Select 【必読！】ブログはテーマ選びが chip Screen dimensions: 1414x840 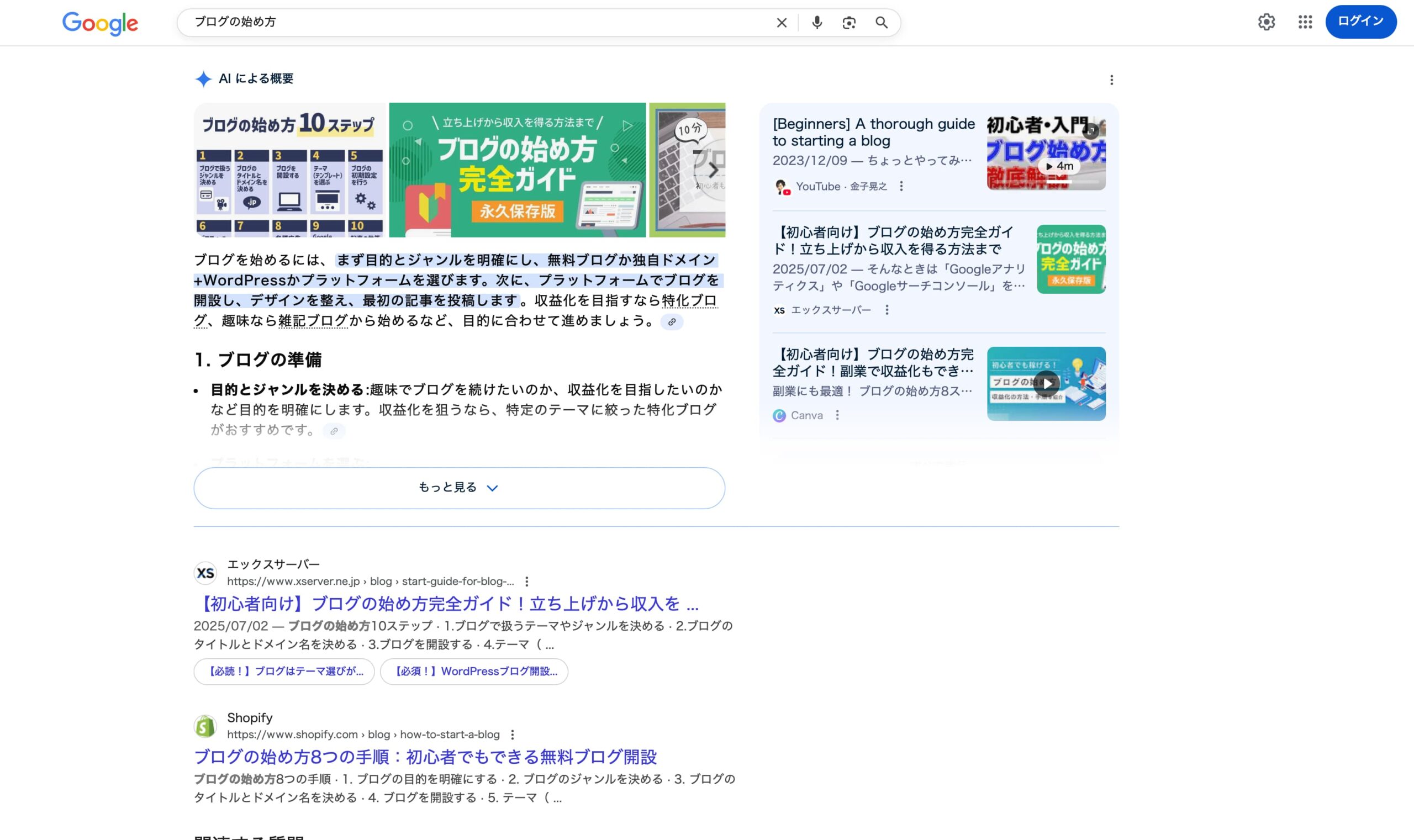pyautogui.click(x=284, y=672)
